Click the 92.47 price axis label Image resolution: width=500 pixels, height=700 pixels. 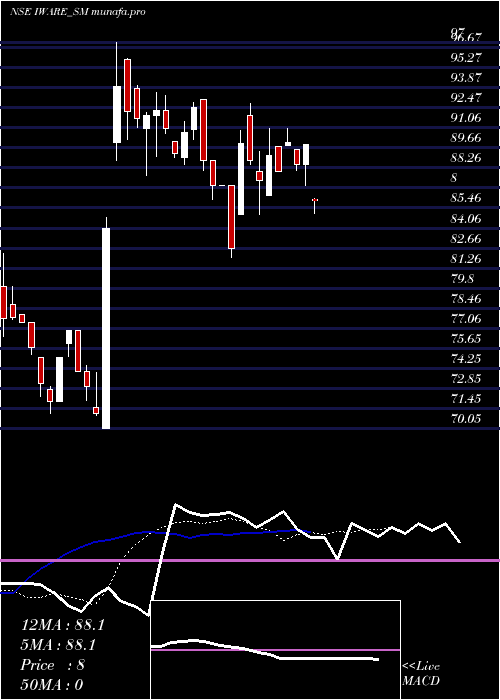466,98
